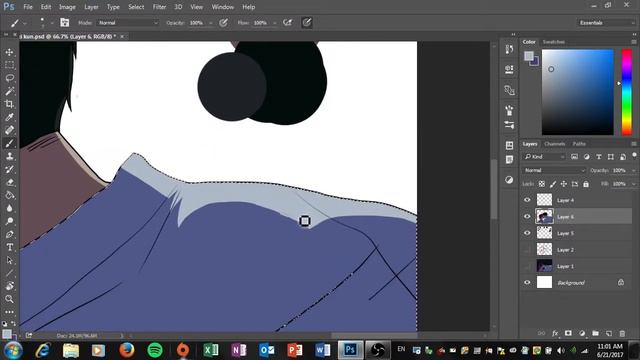Select the Rectangular Marquee tool

click(9, 65)
